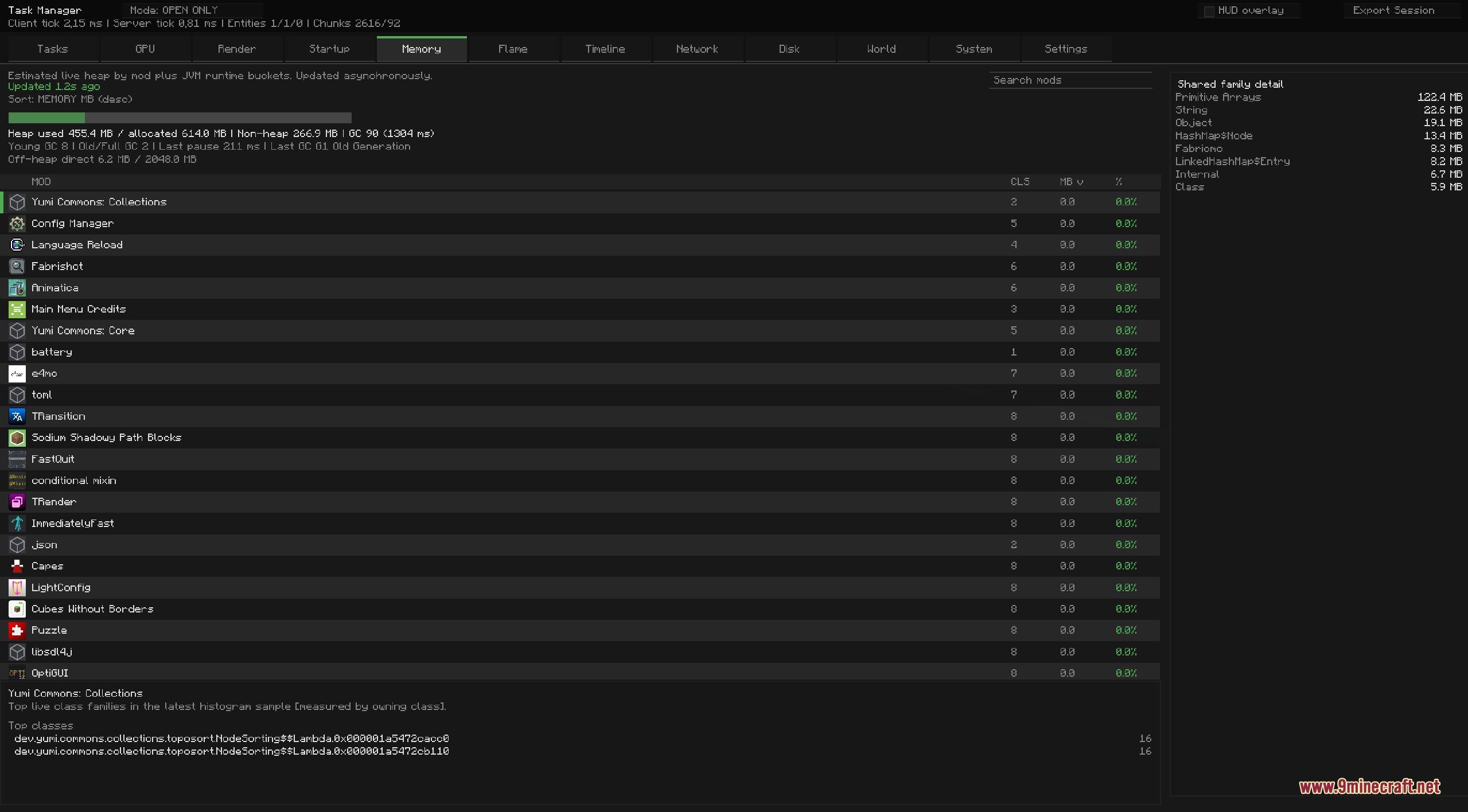Open the Startup tab
The width and height of the screenshot is (1468, 812).
(x=329, y=49)
